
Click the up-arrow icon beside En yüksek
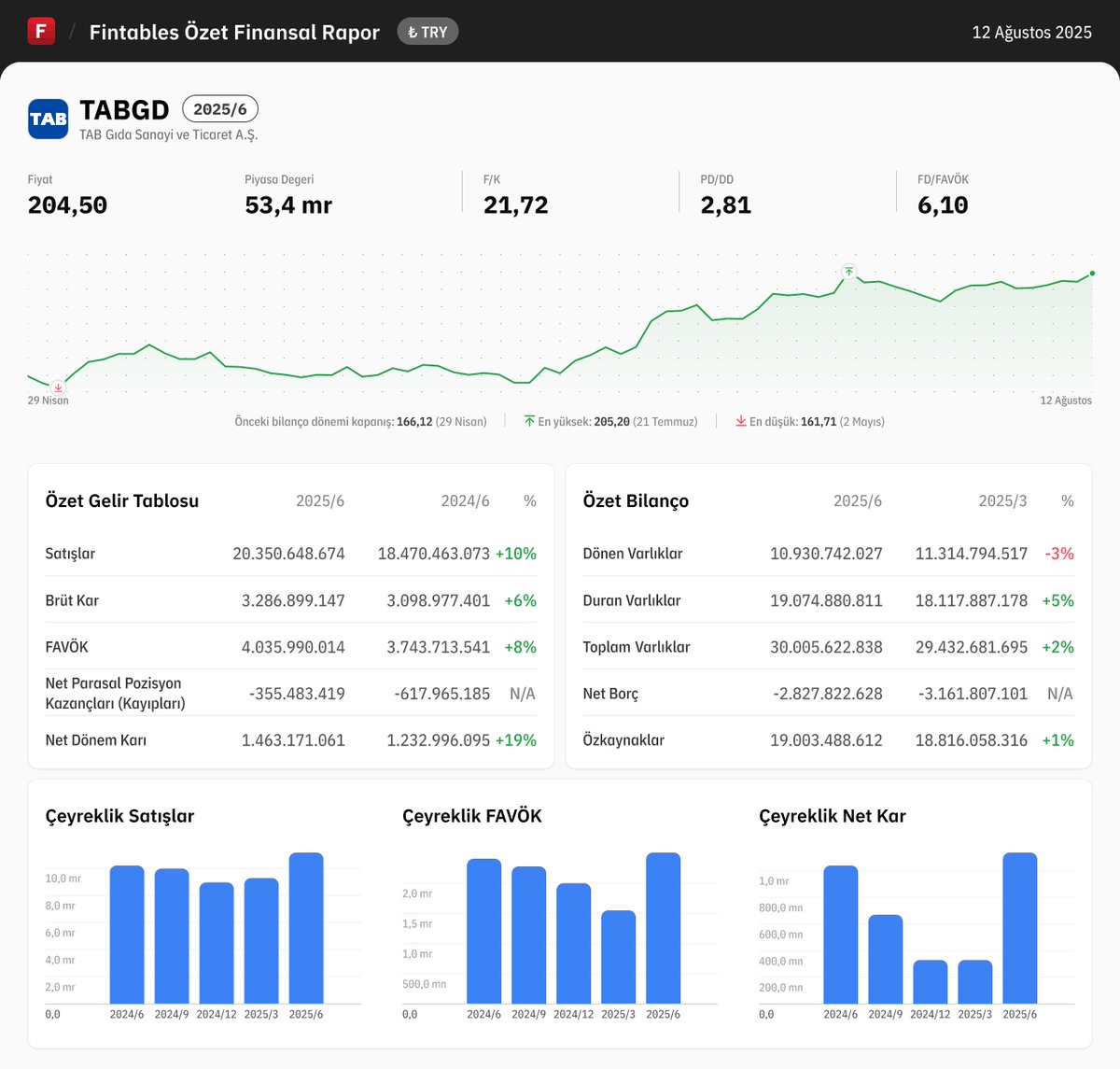pos(530,421)
